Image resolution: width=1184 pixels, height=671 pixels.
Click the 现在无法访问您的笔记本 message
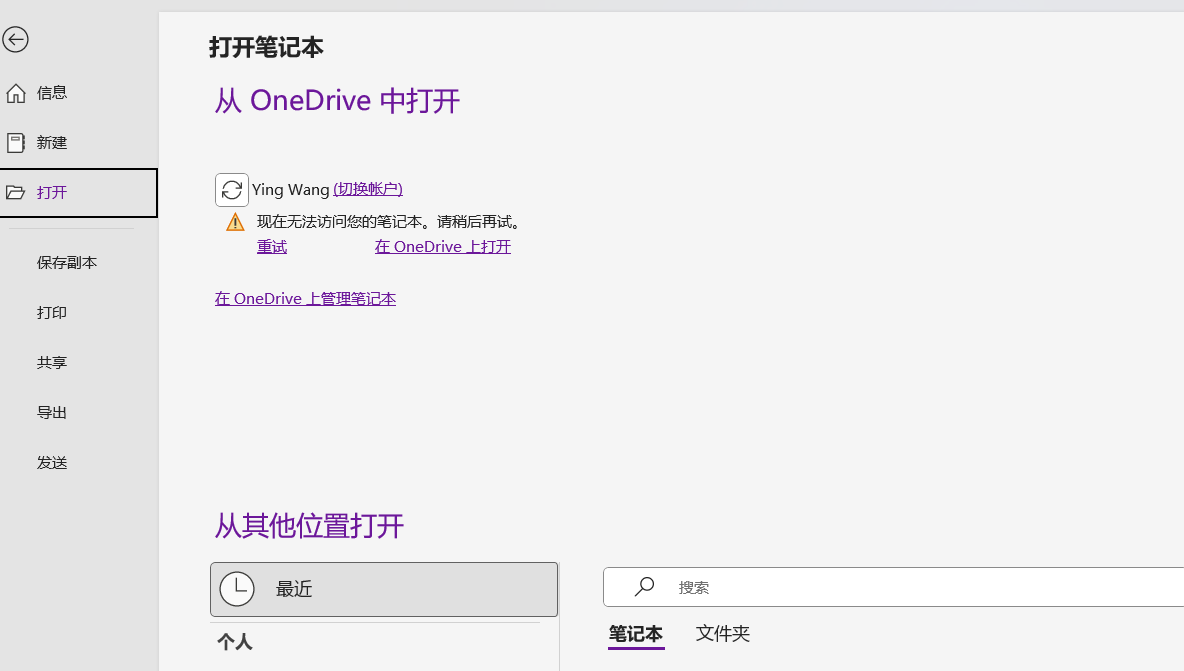(388, 222)
